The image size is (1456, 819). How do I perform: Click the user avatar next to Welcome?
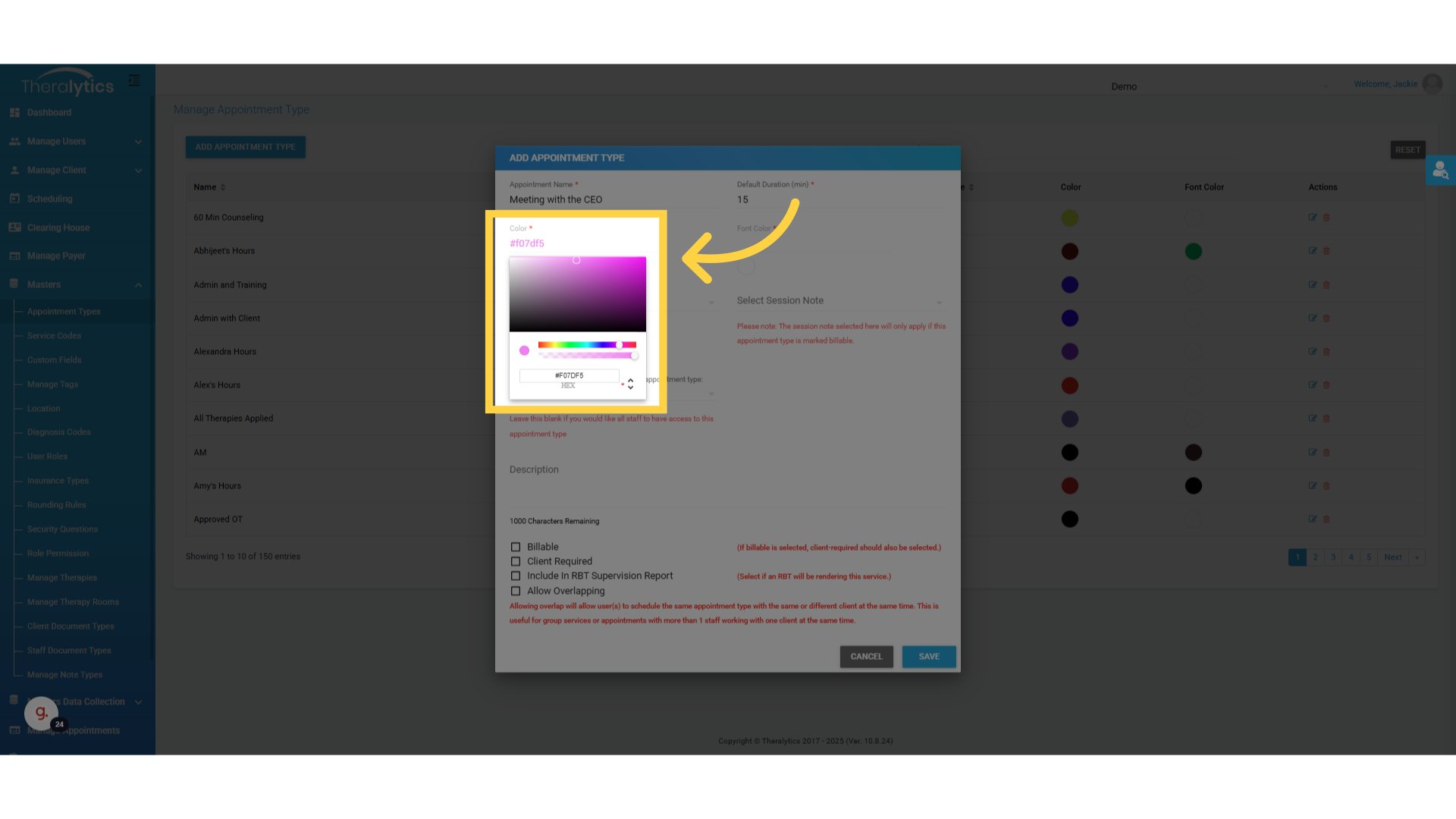click(1432, 84)
